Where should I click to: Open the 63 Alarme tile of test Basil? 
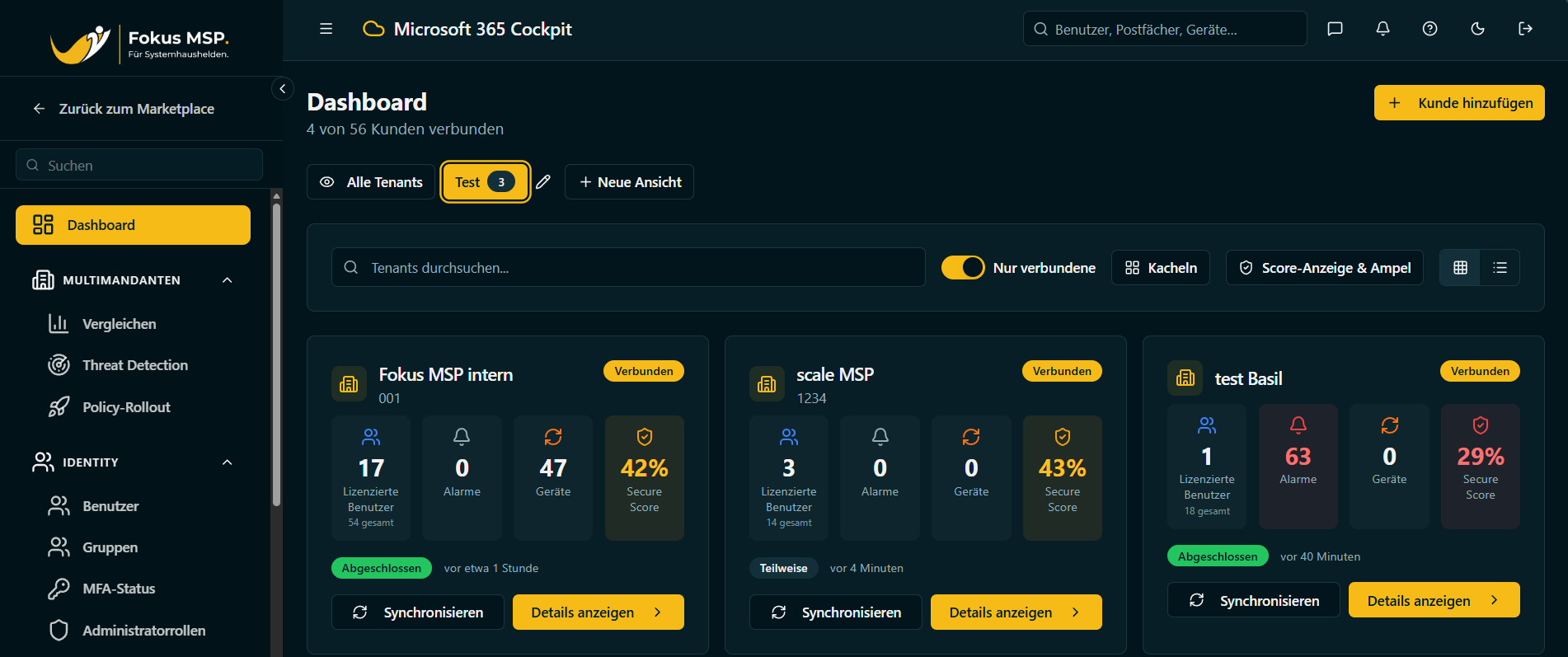(x=1298, y=467)
